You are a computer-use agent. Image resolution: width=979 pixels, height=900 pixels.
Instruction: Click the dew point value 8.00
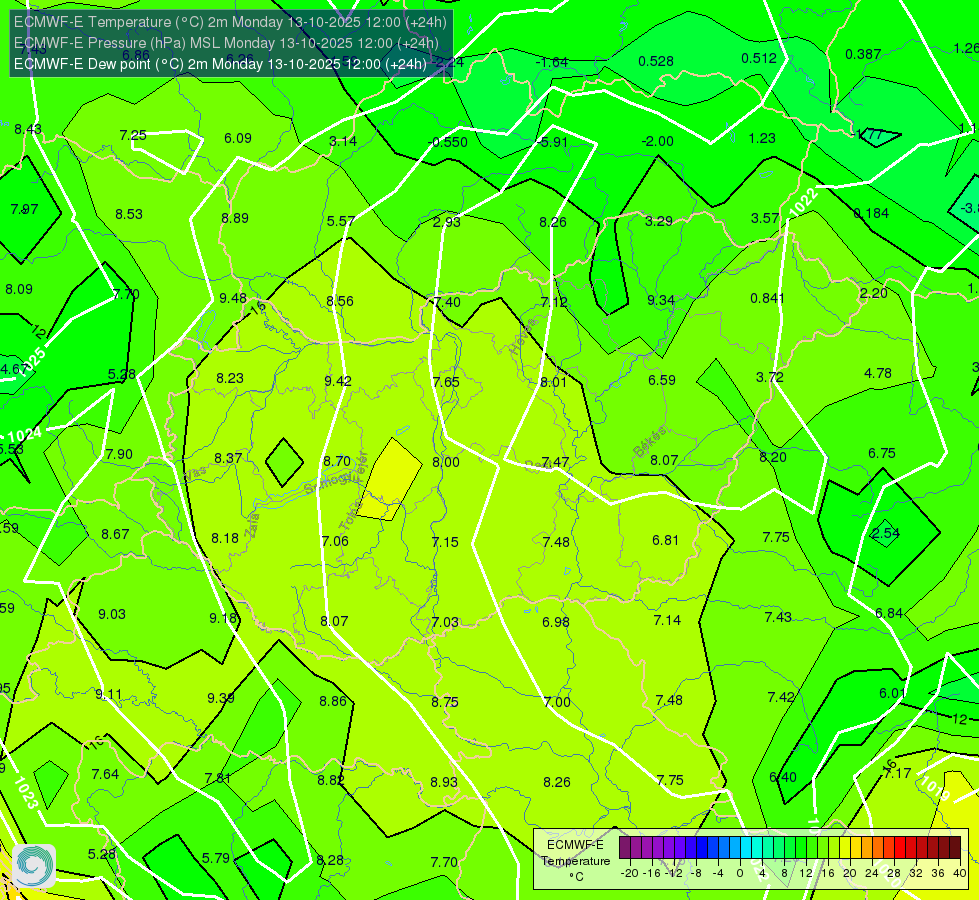point(446,463)
